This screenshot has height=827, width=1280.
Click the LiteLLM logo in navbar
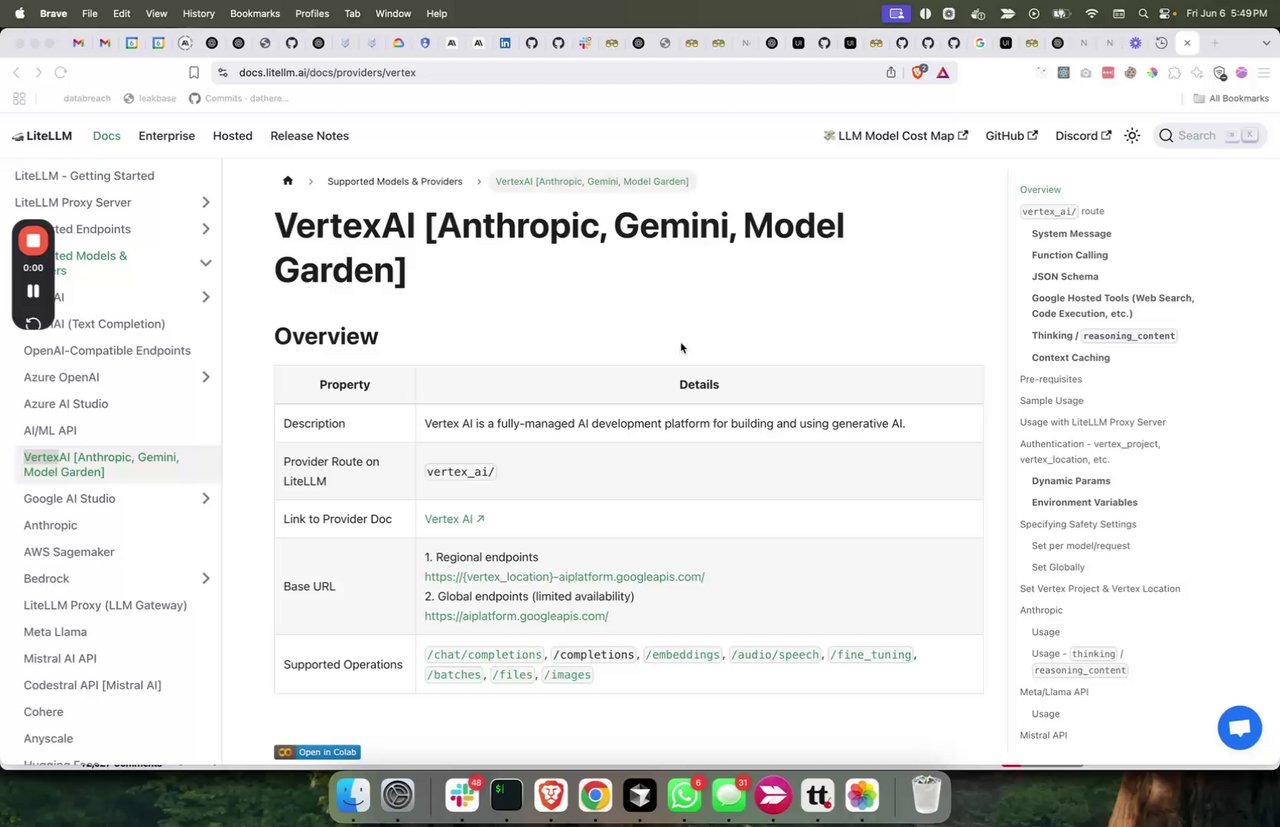pyautogui.click(x=42, y=136)
